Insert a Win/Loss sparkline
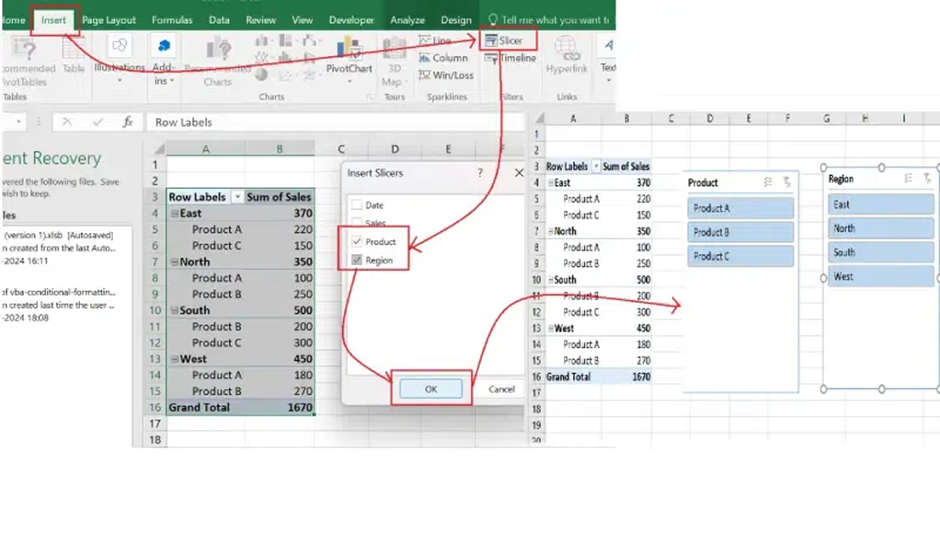Image resolution: width=940 pixels, height=558 pixels. click(425, 75)
